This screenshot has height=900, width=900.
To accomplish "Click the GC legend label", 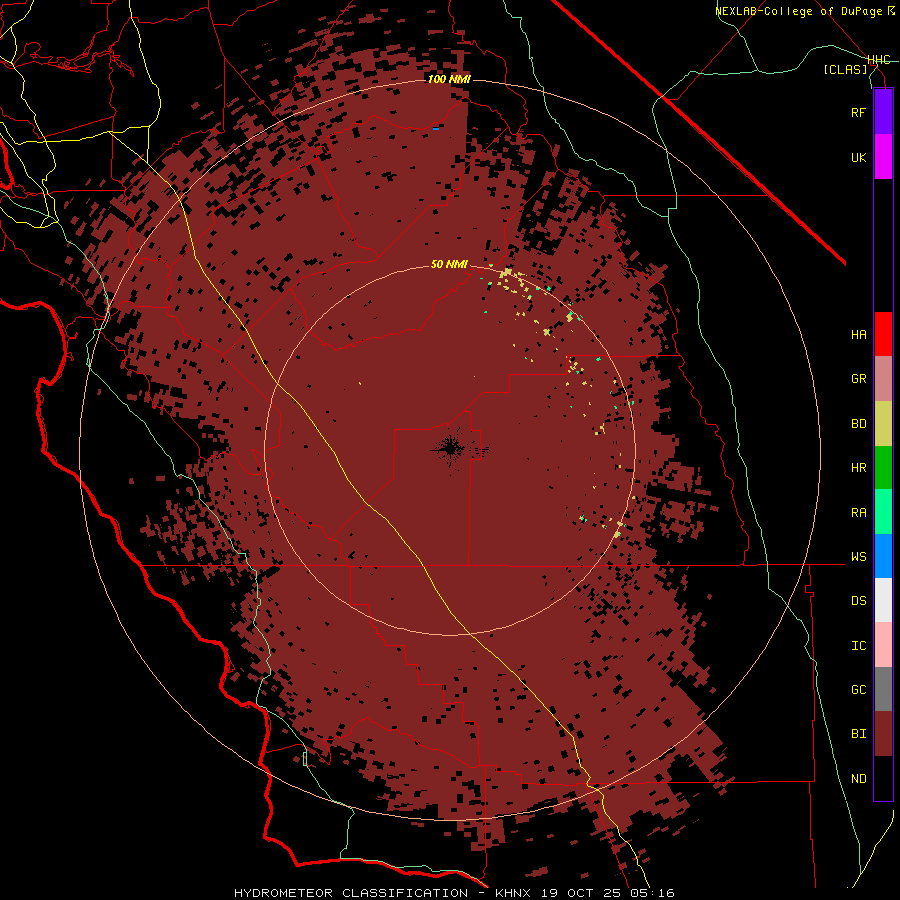I will 858,690.
